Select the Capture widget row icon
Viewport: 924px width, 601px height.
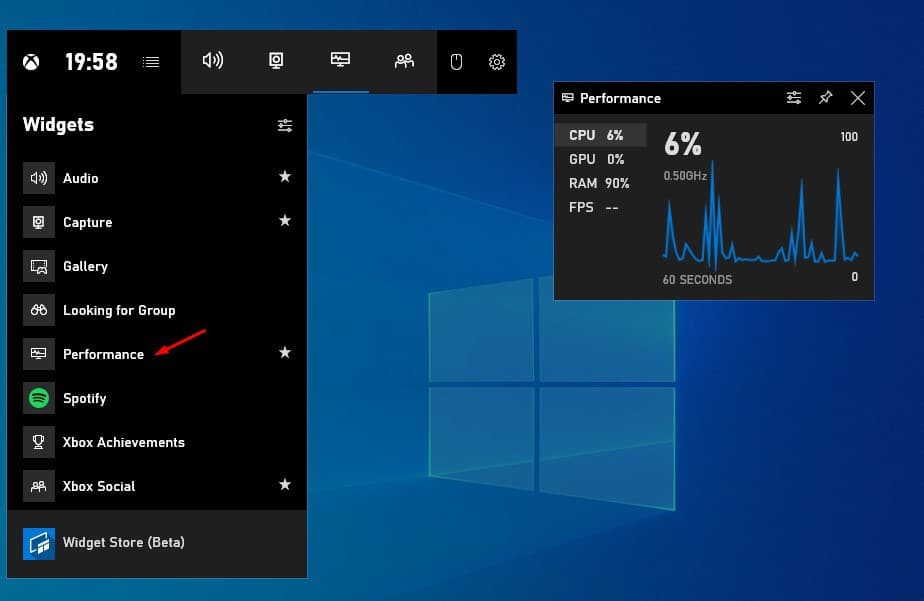tap(39, 222)
